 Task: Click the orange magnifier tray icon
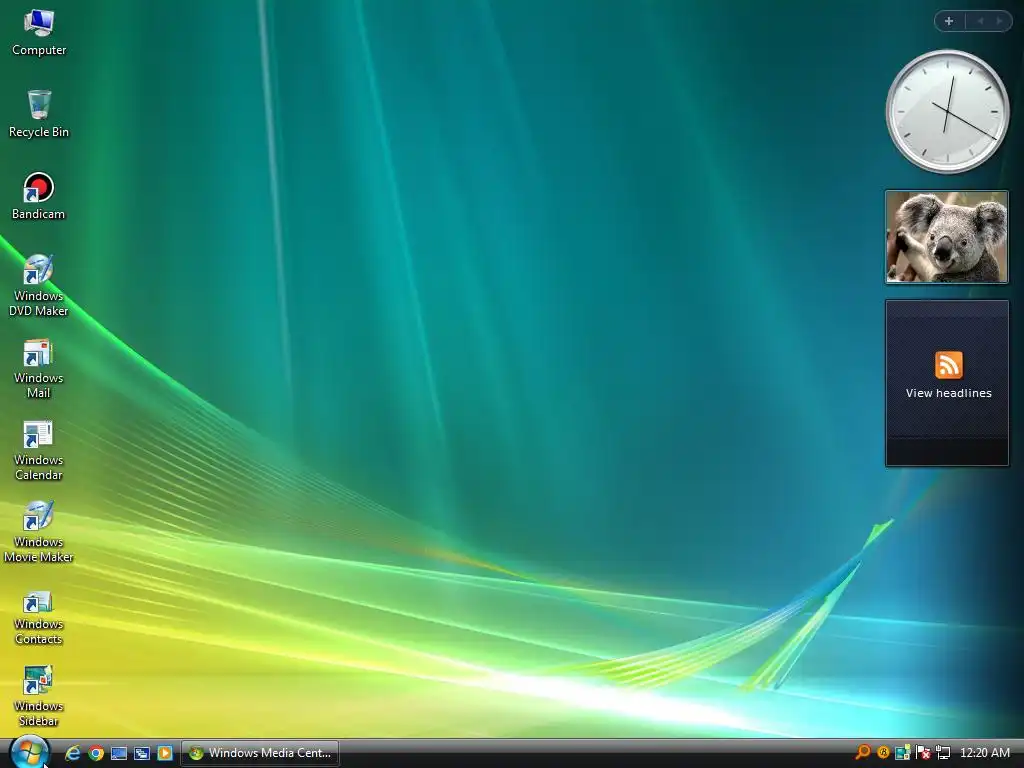[x=863, y=752]
